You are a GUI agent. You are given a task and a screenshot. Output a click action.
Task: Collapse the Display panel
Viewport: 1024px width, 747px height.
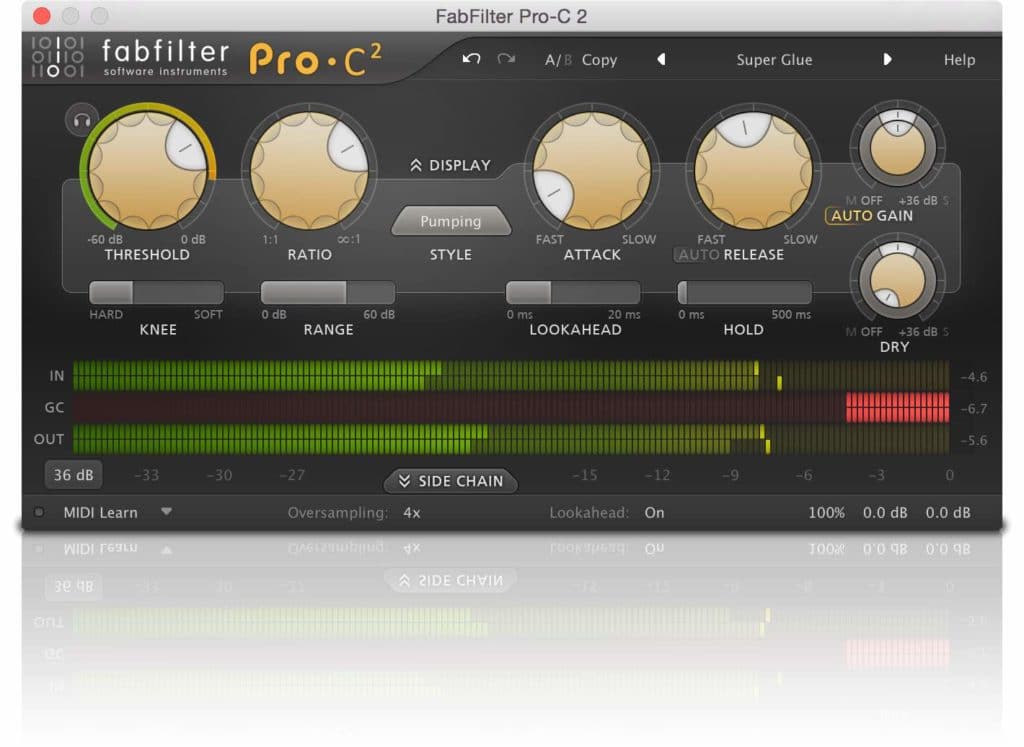(x=451, y=165)
